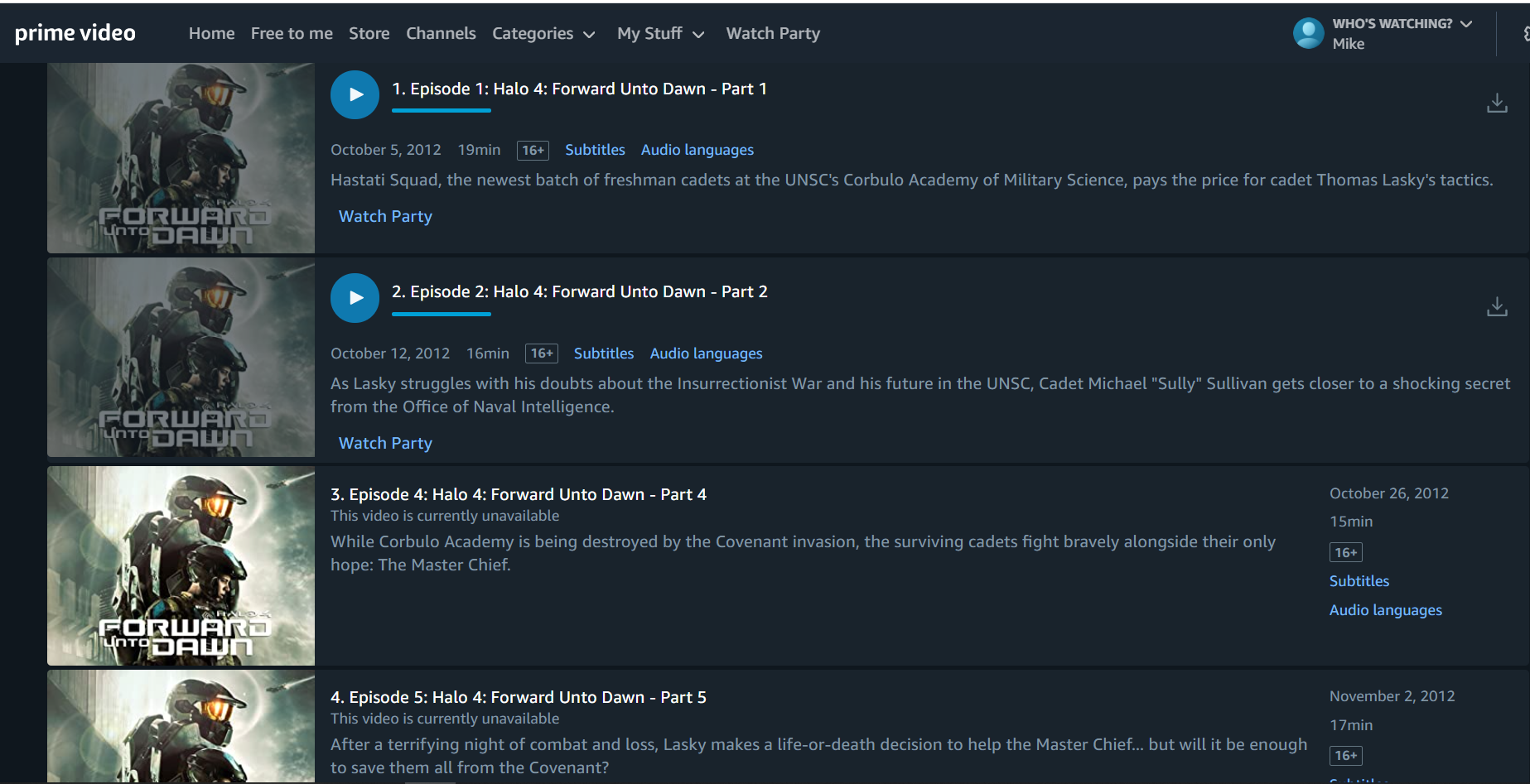
Task: Open the Store menu item
Action: click(369, 34)
